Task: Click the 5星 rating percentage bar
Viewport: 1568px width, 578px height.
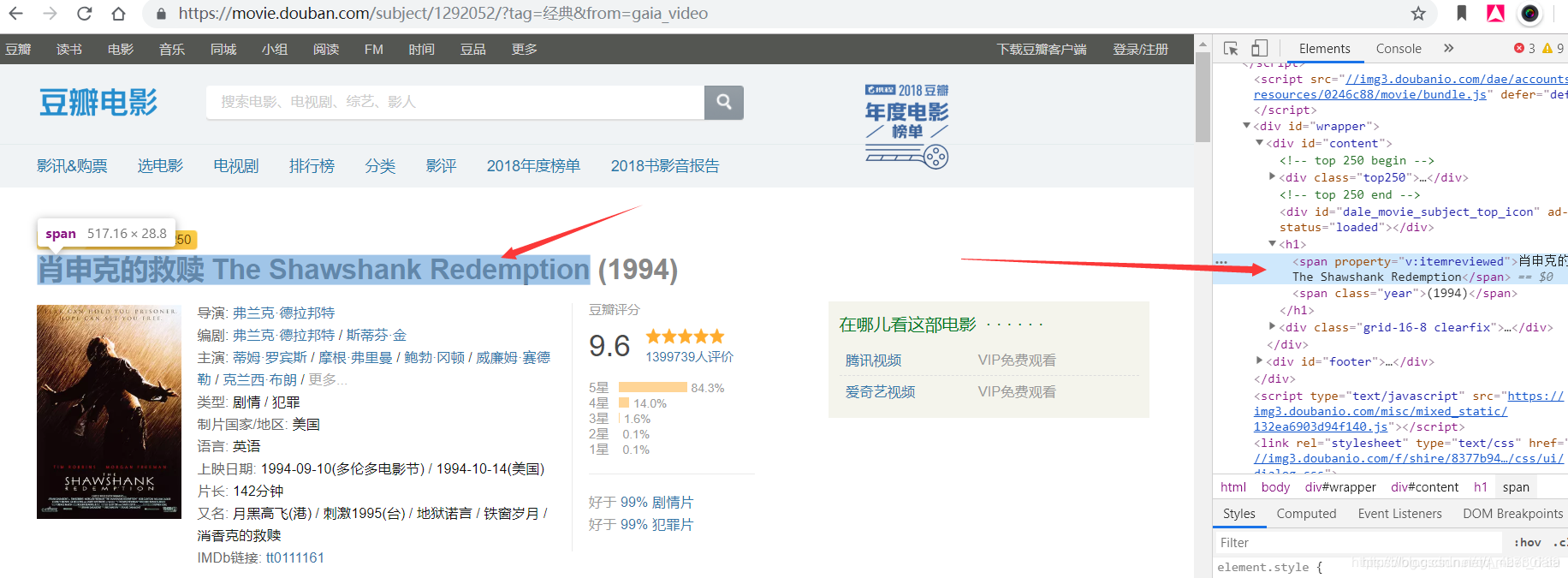Action: pyautogui.click(x=653, y=388)
